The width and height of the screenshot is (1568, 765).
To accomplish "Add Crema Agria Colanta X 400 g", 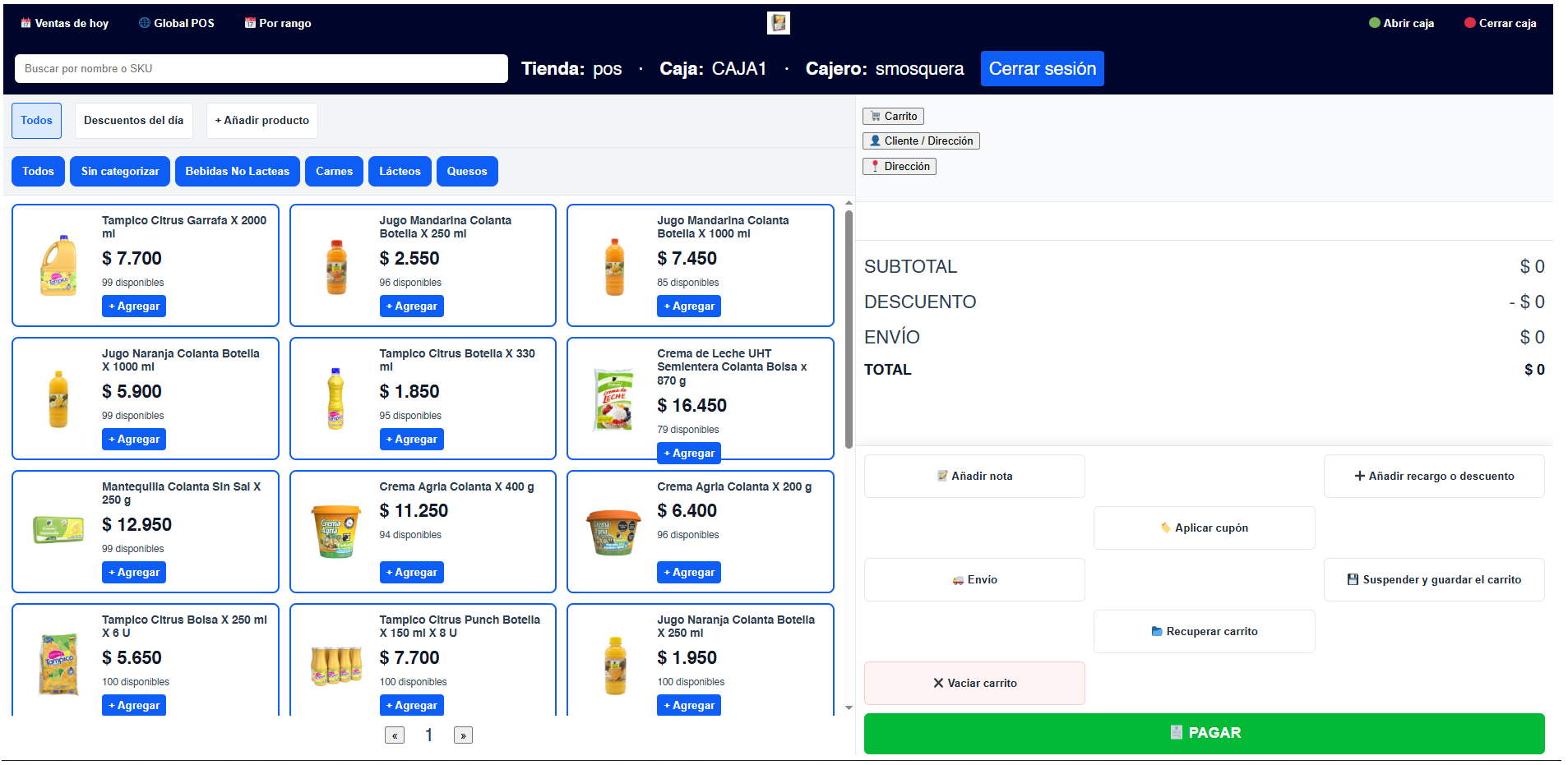I will (x=411, y=572).
